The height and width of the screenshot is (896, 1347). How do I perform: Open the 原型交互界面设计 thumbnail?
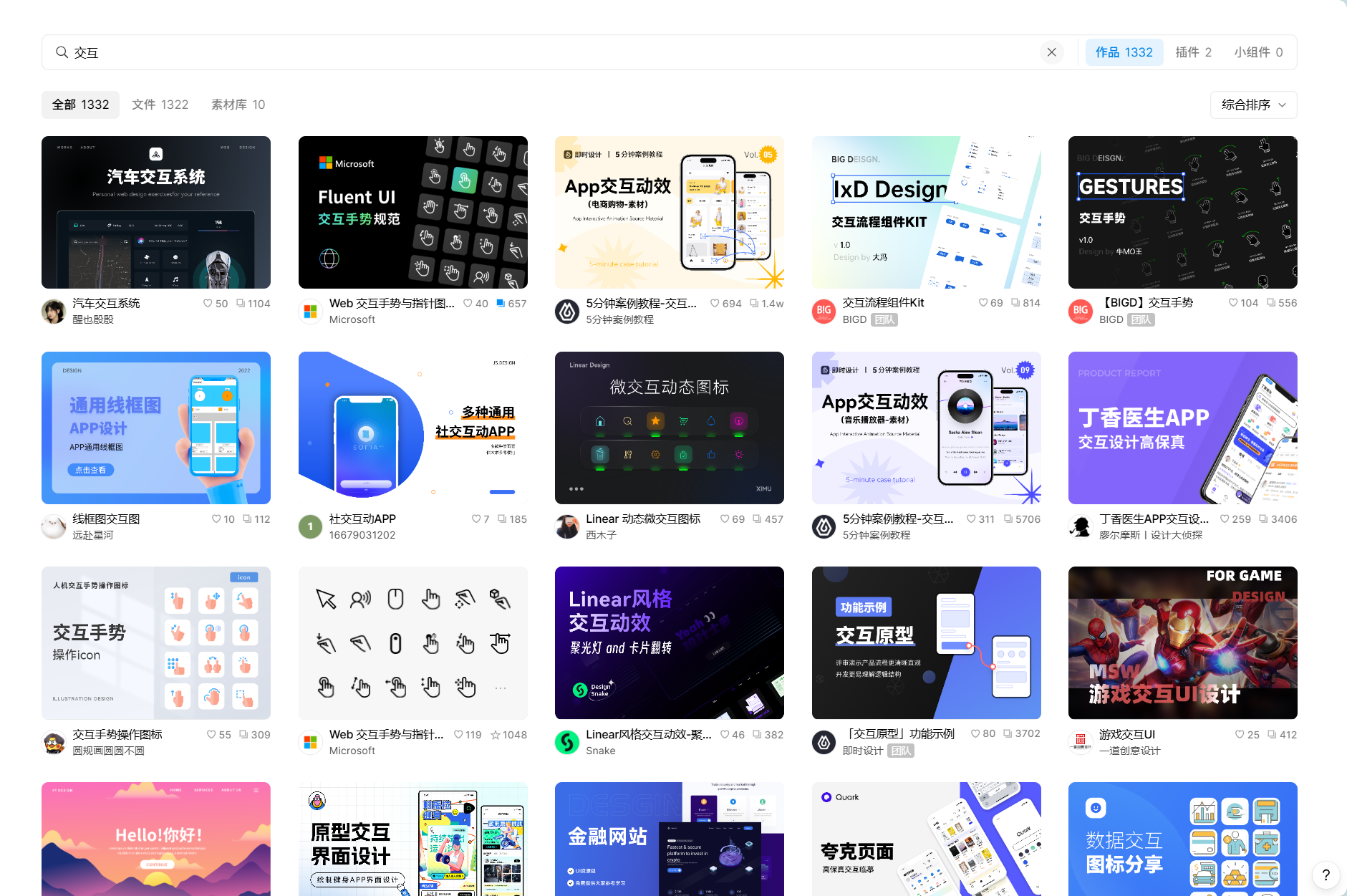point(413,839)
